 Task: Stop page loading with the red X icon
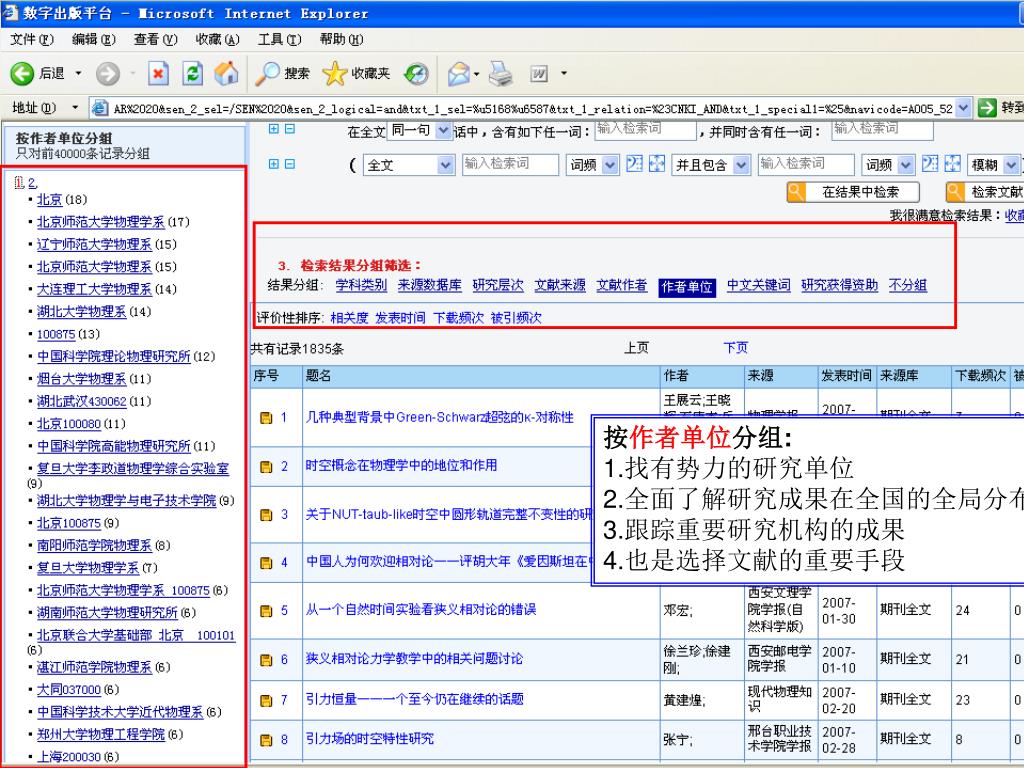click(158, 73)
